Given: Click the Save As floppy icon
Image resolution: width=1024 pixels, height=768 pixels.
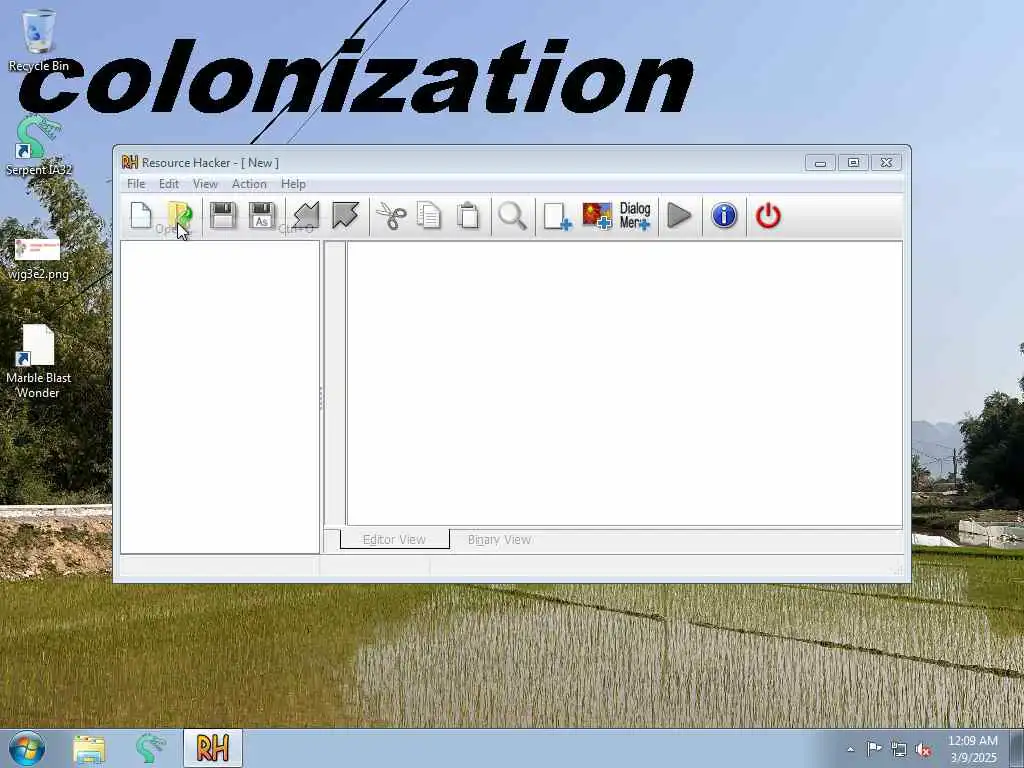Looking at the screenshot, I should pos(262,216).
